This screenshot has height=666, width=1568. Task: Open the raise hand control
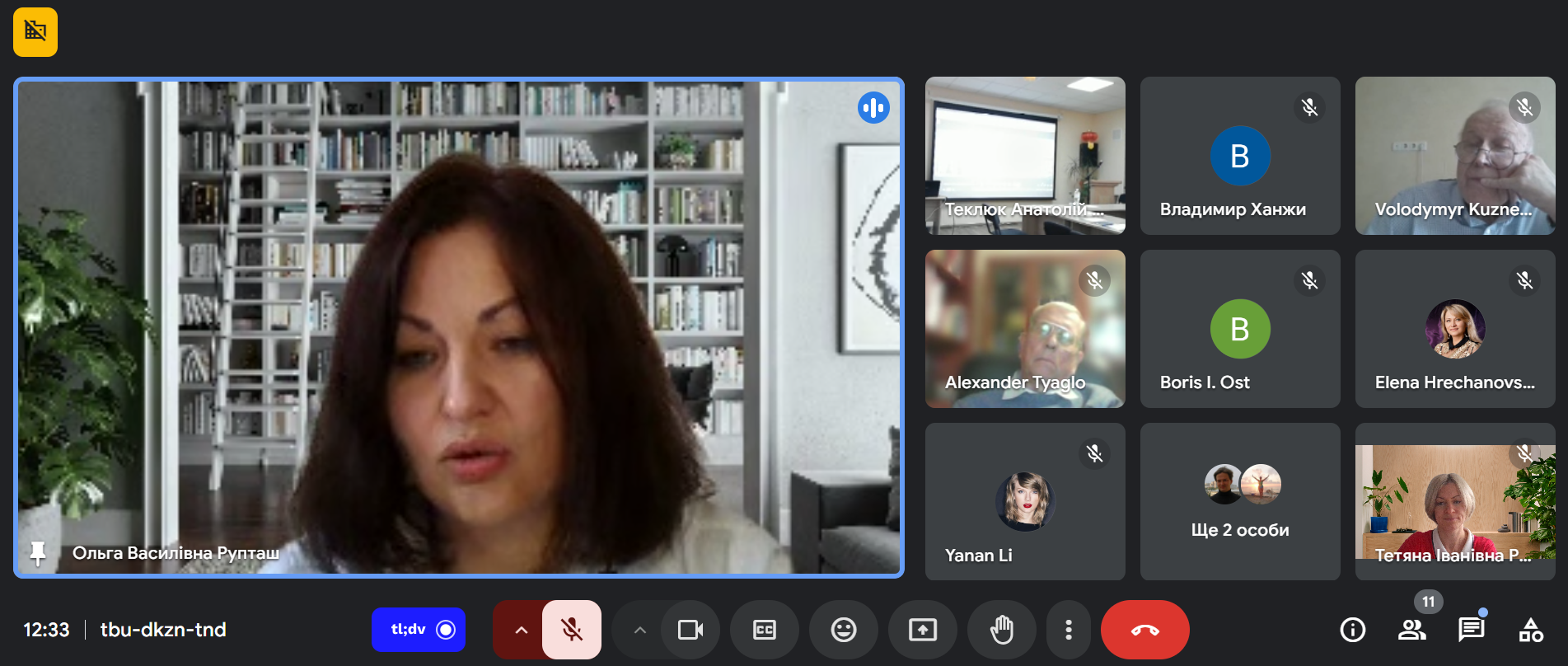click(1002, 630)
